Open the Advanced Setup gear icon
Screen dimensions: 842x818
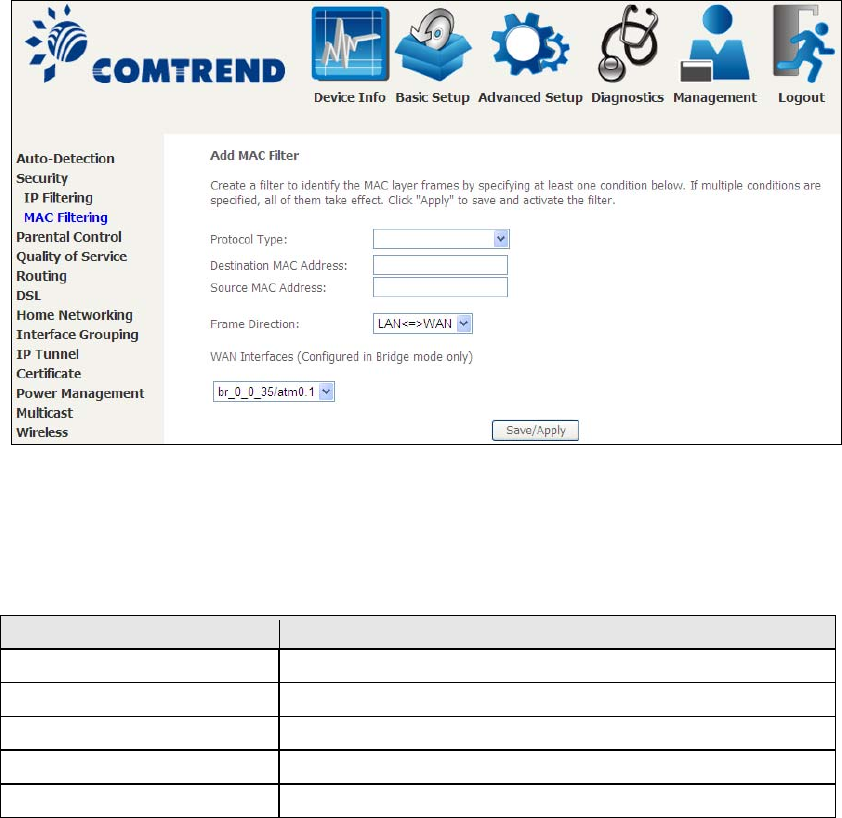[x=529, y=45]
